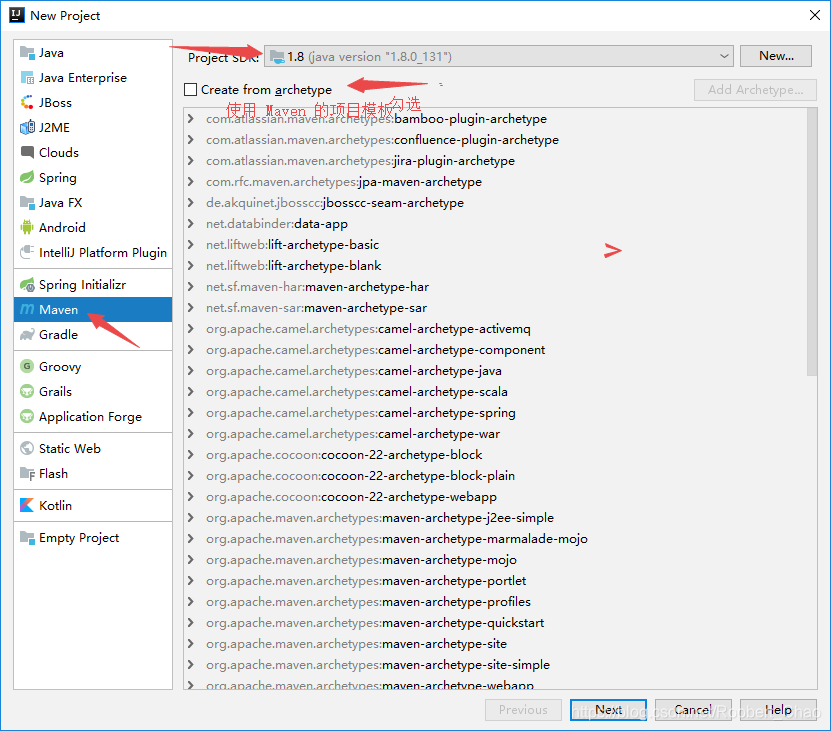This screenshot has width=831, height=731.
Task: Select maven-archetype-j2ee-simple row
Action: 495,517
